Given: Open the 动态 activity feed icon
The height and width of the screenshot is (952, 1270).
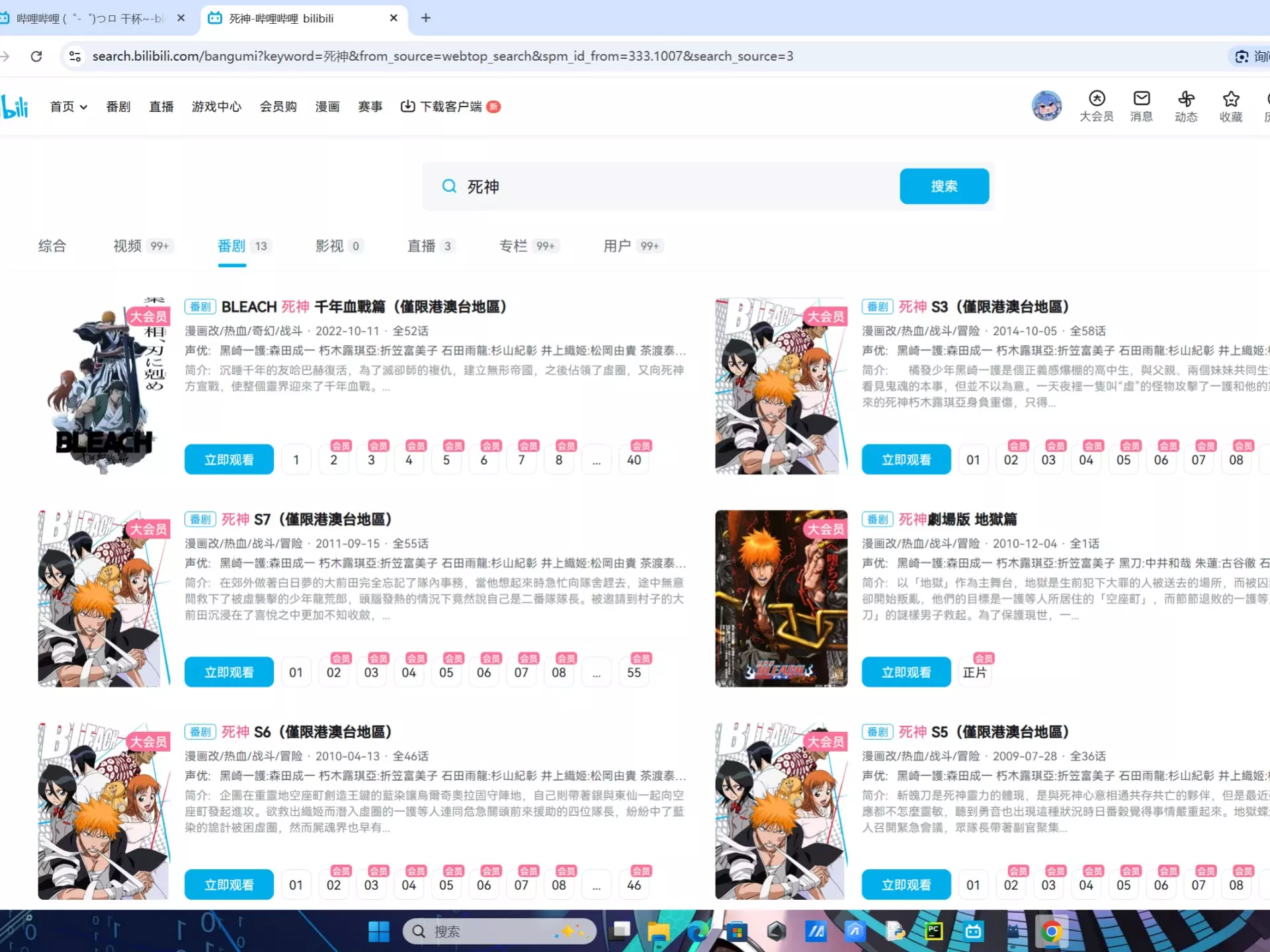Looking at the screenshot, I should click(1186, 99).
